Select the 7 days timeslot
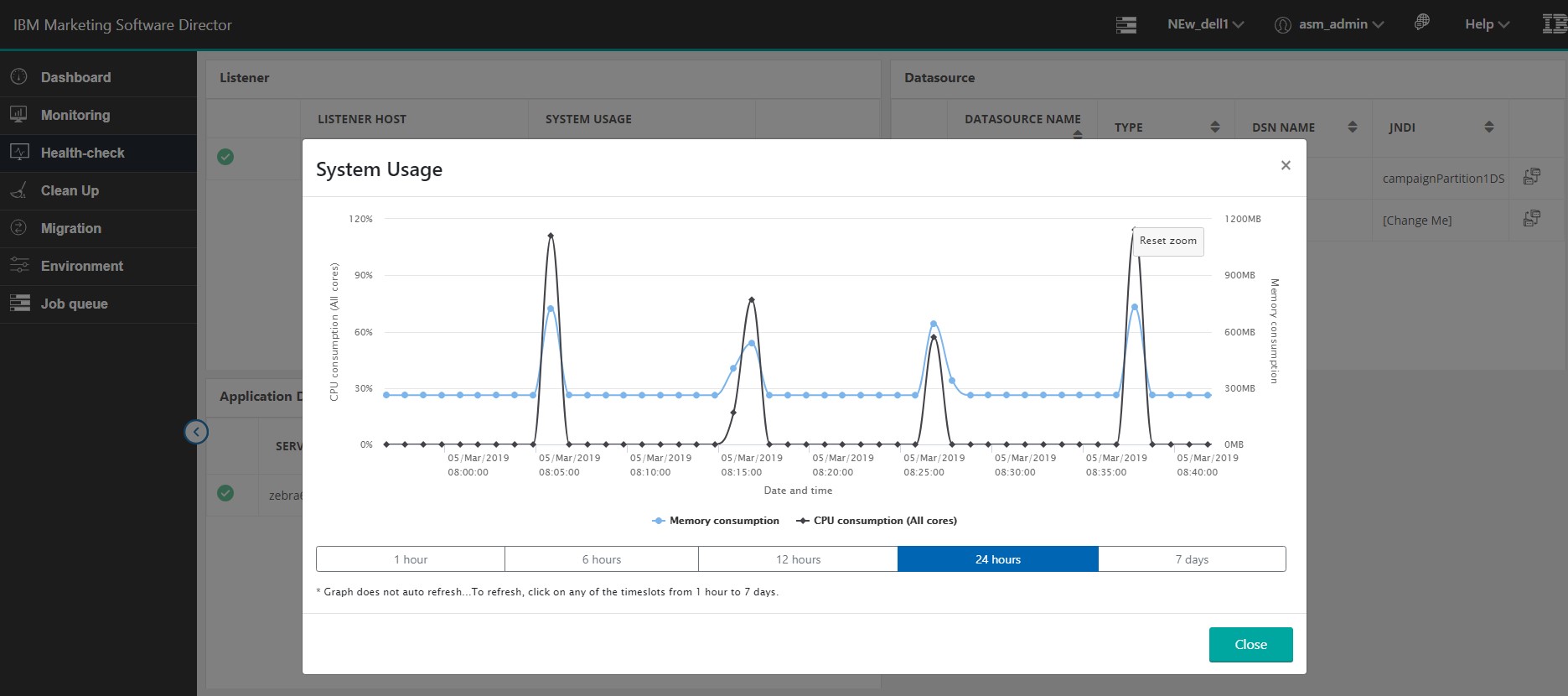 (x=1192, y=559)
